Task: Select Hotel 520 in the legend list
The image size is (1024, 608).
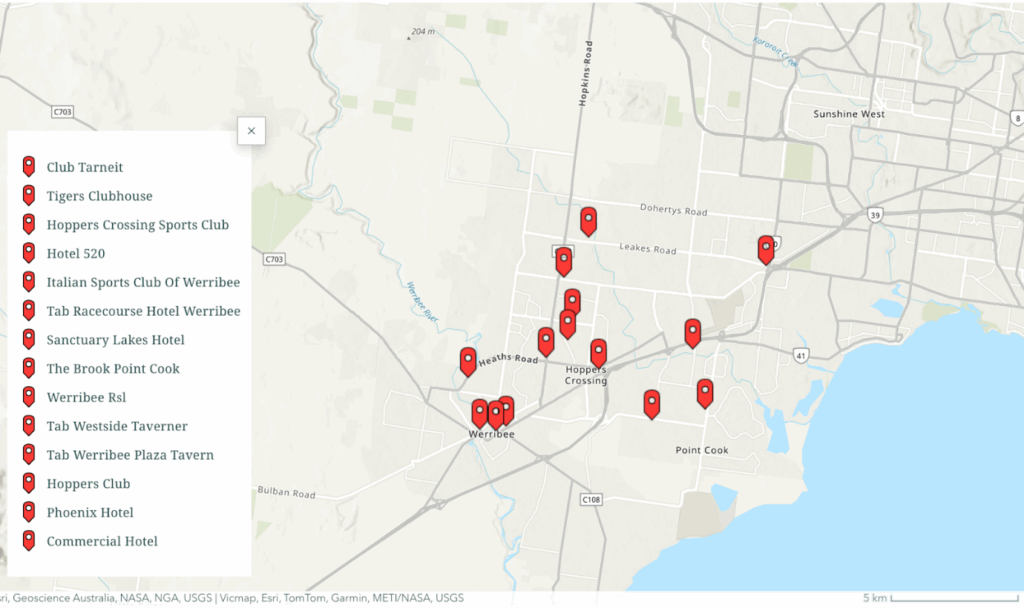Action: pyautogui.click(x=75, y=254)
